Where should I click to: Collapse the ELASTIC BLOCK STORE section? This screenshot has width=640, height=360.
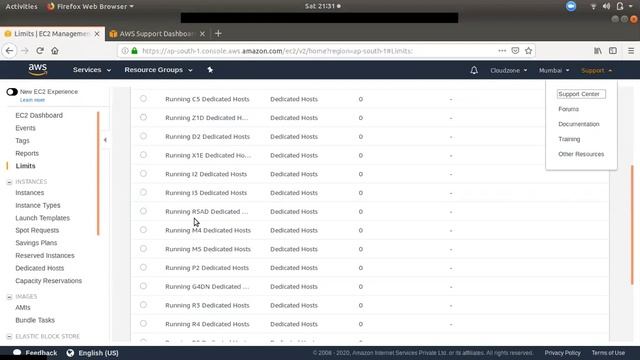coord(9,336)
